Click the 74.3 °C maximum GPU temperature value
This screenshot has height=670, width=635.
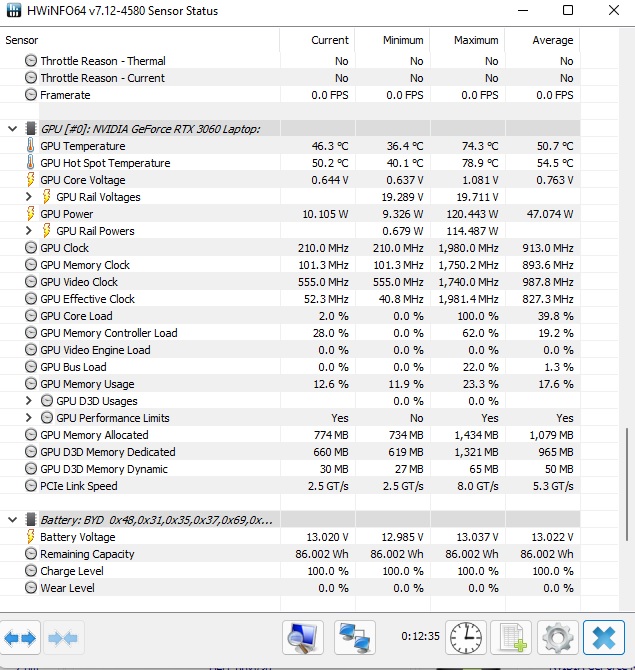(x=480, y=146)
